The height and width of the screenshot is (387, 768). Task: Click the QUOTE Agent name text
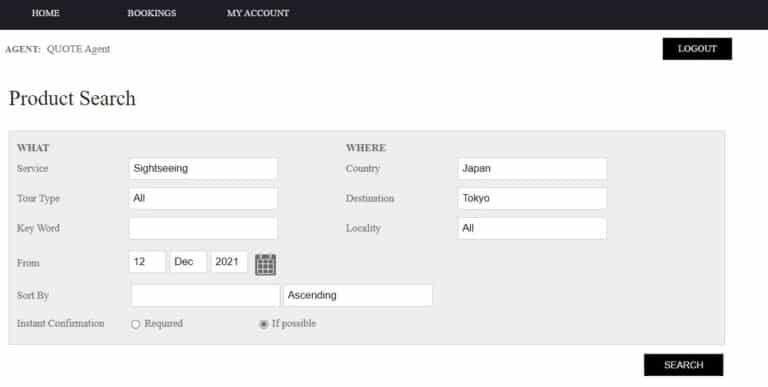pyautogui.click(x=78, y=49)
